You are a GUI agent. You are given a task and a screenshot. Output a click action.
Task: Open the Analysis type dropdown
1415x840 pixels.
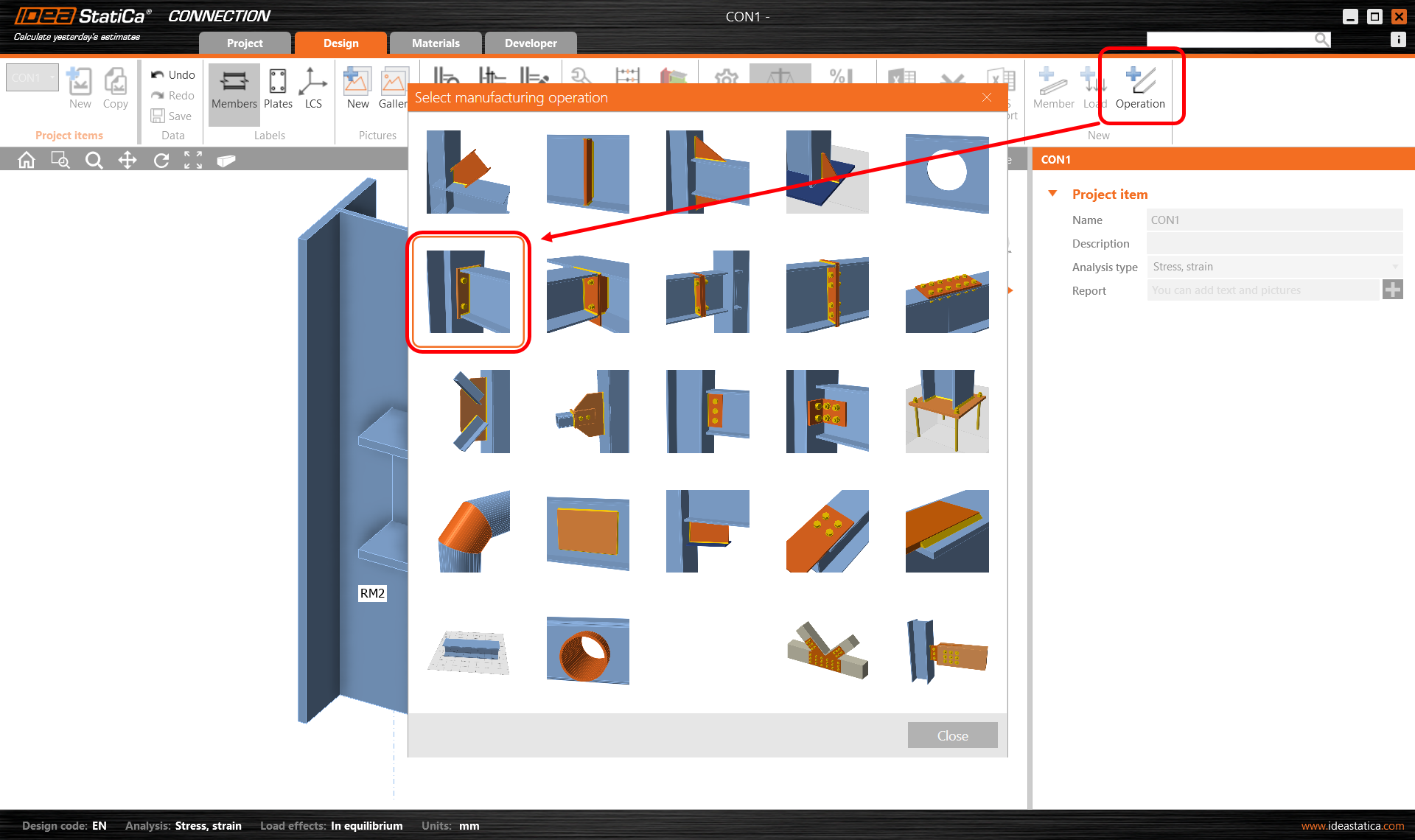(1395, 267)
